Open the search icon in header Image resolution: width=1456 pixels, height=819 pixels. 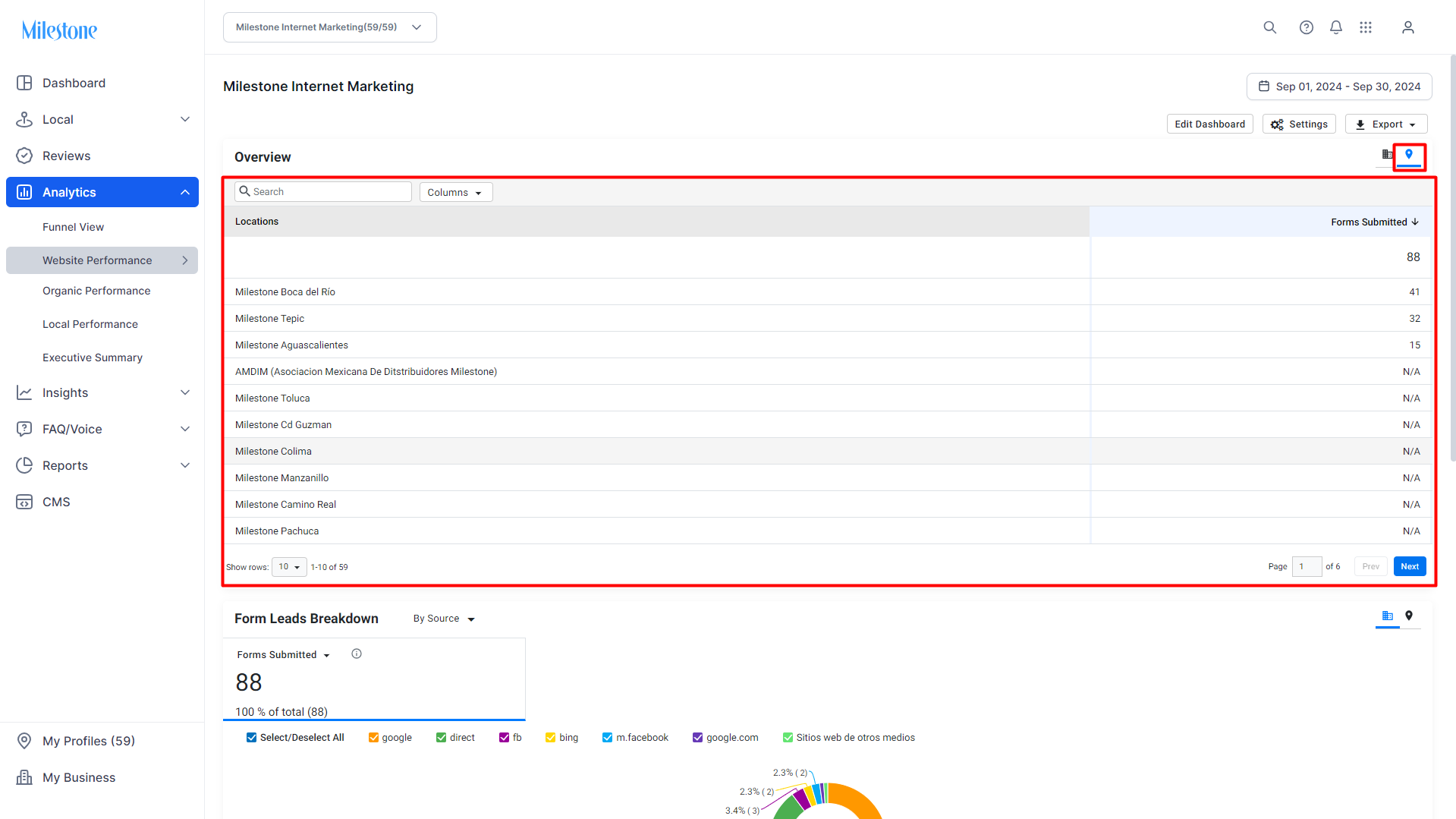pos(1269,27)
